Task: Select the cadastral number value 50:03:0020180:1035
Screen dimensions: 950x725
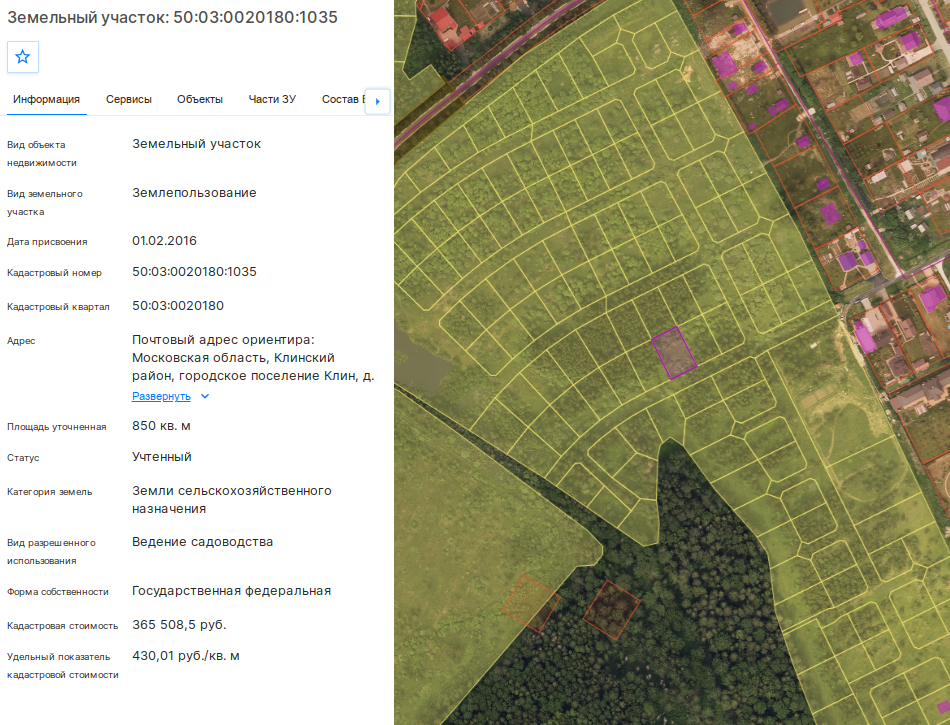Action: (194, 271)
